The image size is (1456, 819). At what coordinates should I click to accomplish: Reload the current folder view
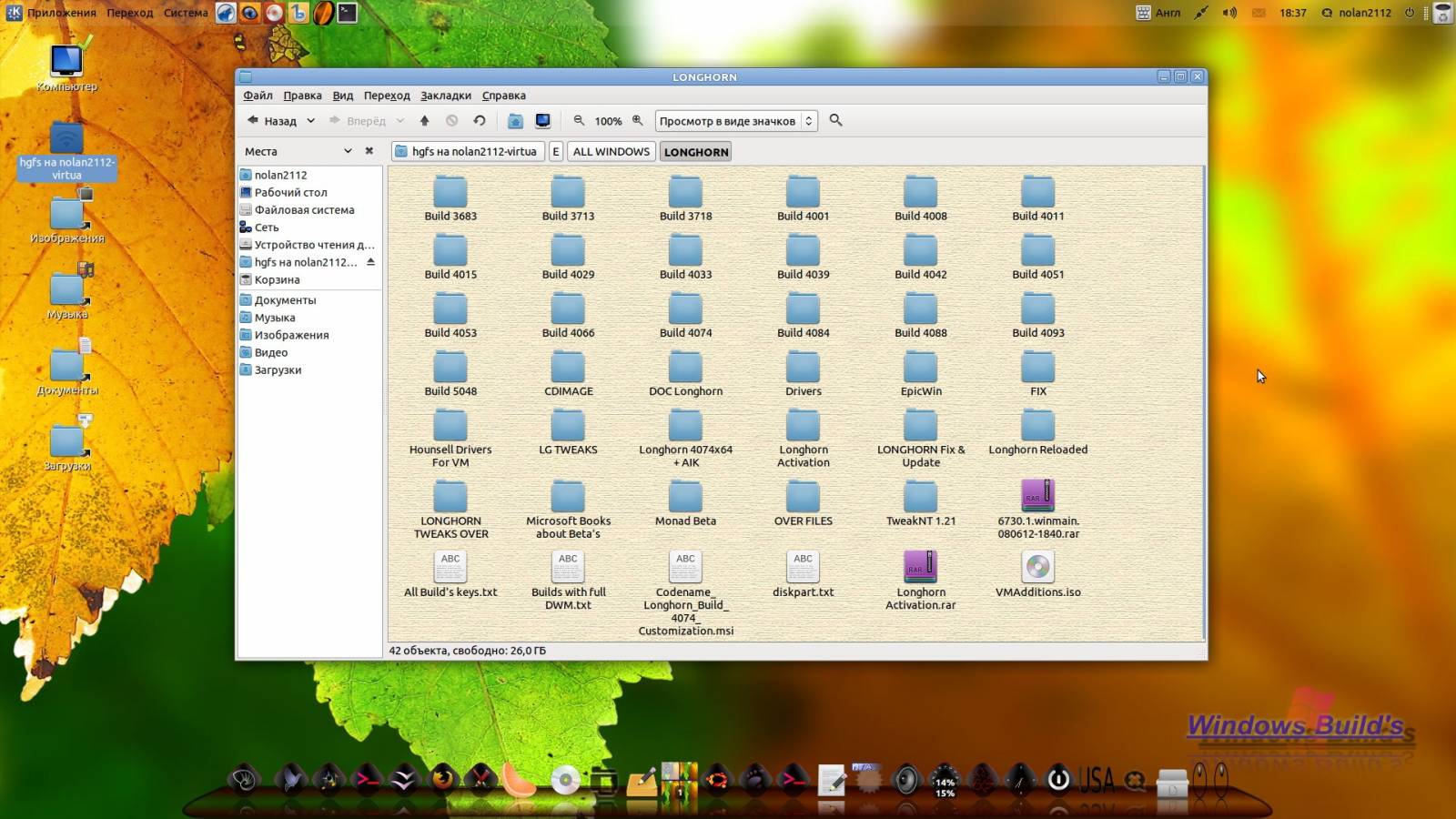[x=480, y=120]
